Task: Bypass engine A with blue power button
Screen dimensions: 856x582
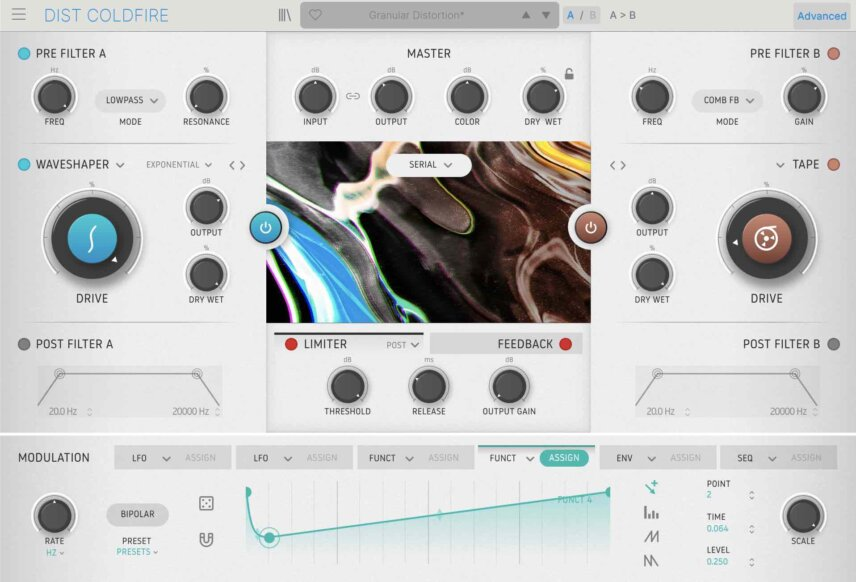Action: point(266,227)
